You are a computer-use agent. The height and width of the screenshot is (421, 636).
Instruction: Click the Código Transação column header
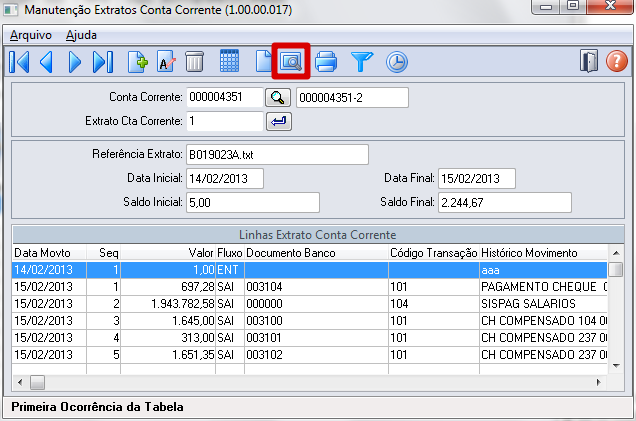(x=434, y=253)
